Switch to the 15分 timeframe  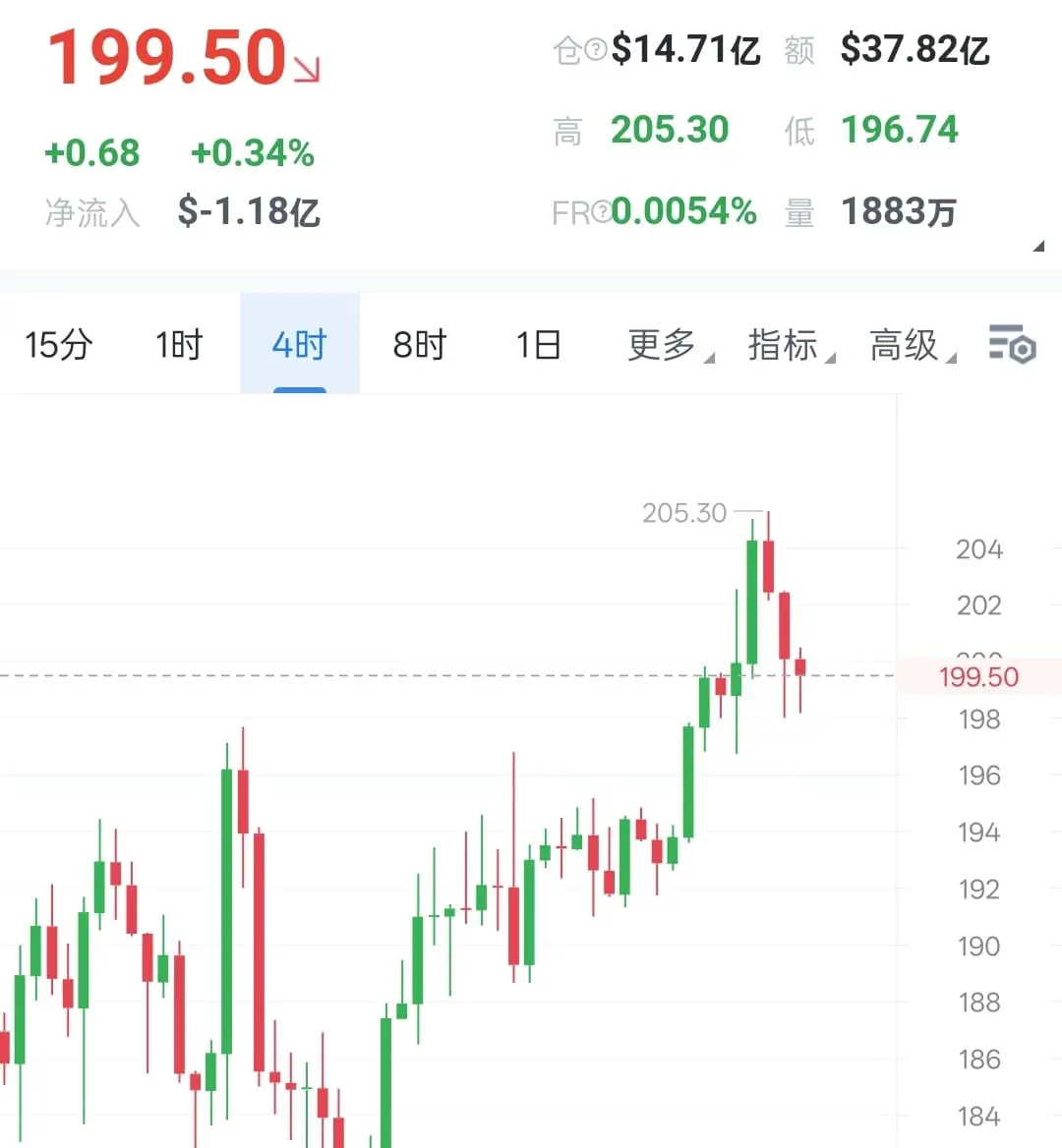(x=59, y=344)
